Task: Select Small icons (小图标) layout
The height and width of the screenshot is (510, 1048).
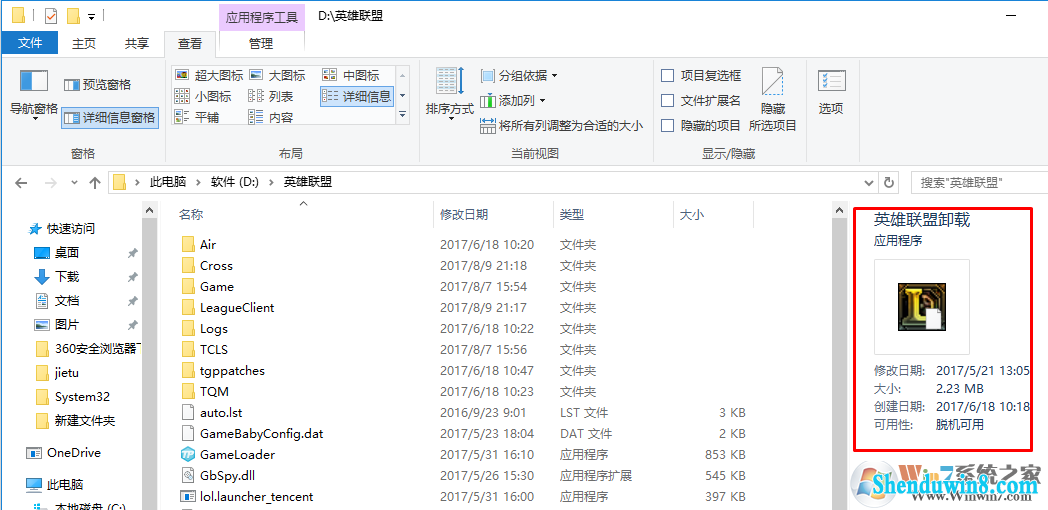Action: 203,96
